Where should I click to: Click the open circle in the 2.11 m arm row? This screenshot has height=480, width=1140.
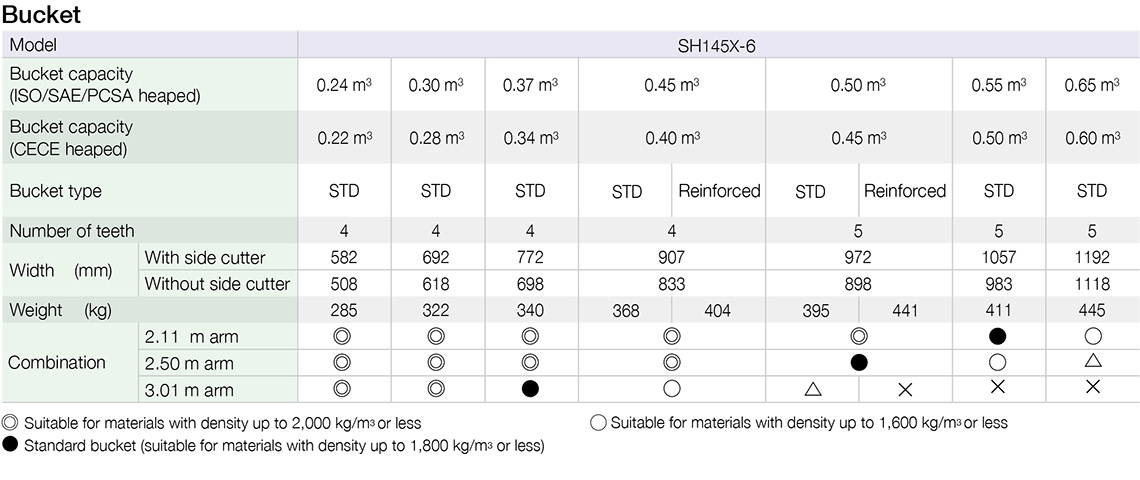(x=1092, y=337)
